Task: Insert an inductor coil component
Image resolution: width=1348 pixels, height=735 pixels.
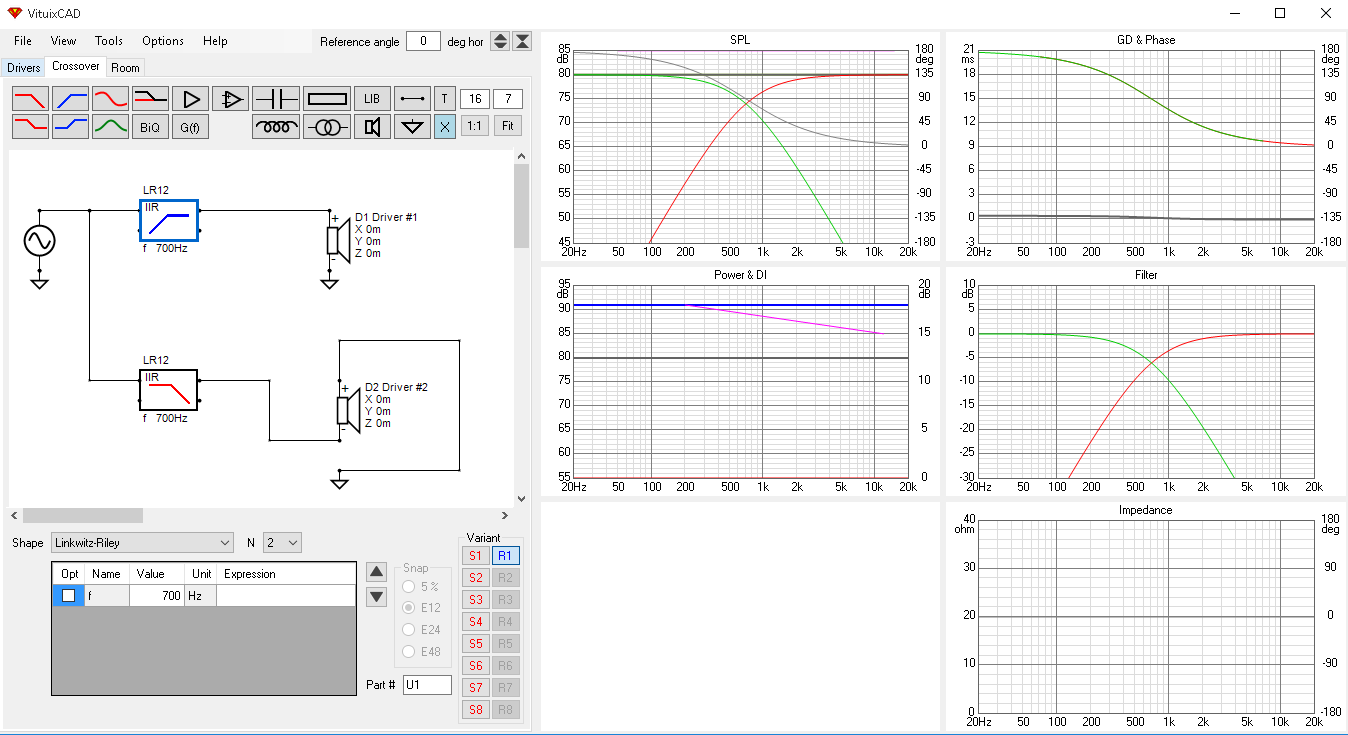Action: point(276,127)
